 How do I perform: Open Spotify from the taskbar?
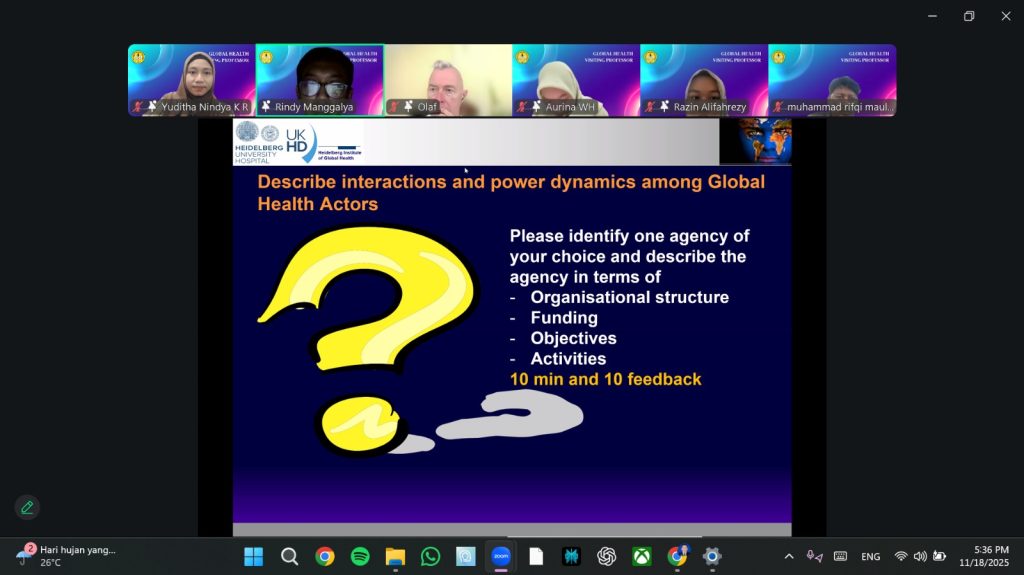click(x=360, y=556)
